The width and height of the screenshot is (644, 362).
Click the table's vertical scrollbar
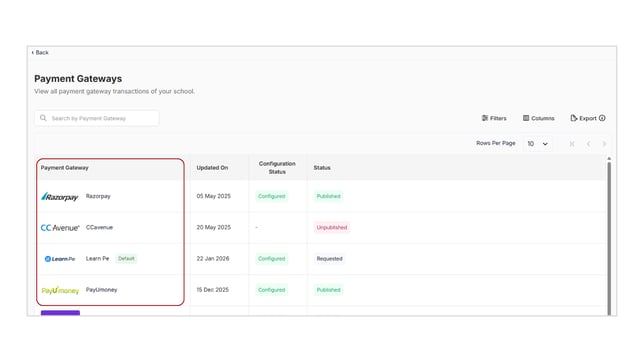(609, 238)
